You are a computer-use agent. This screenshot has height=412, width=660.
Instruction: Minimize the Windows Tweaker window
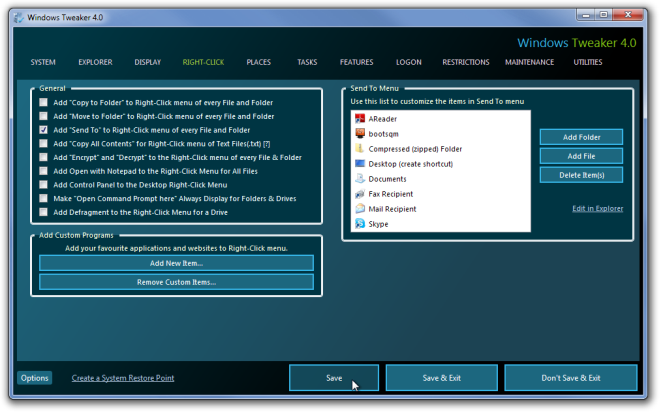pos(585,15)
